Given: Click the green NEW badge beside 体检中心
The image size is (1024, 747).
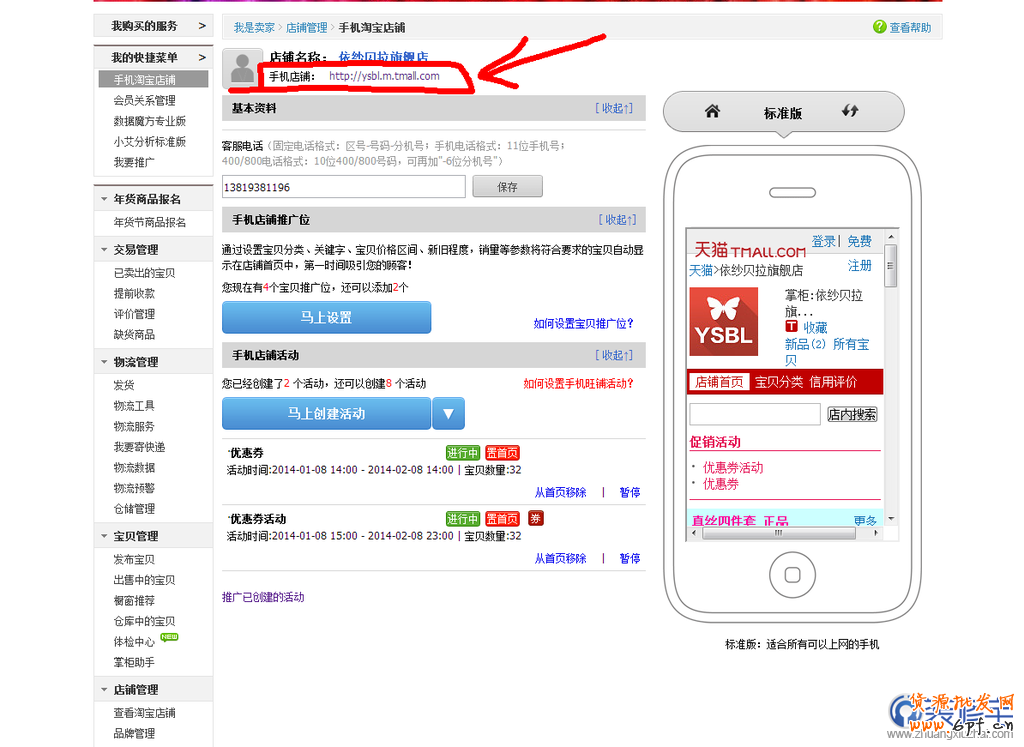Looking at the screenshot, I should coord(169,637).
